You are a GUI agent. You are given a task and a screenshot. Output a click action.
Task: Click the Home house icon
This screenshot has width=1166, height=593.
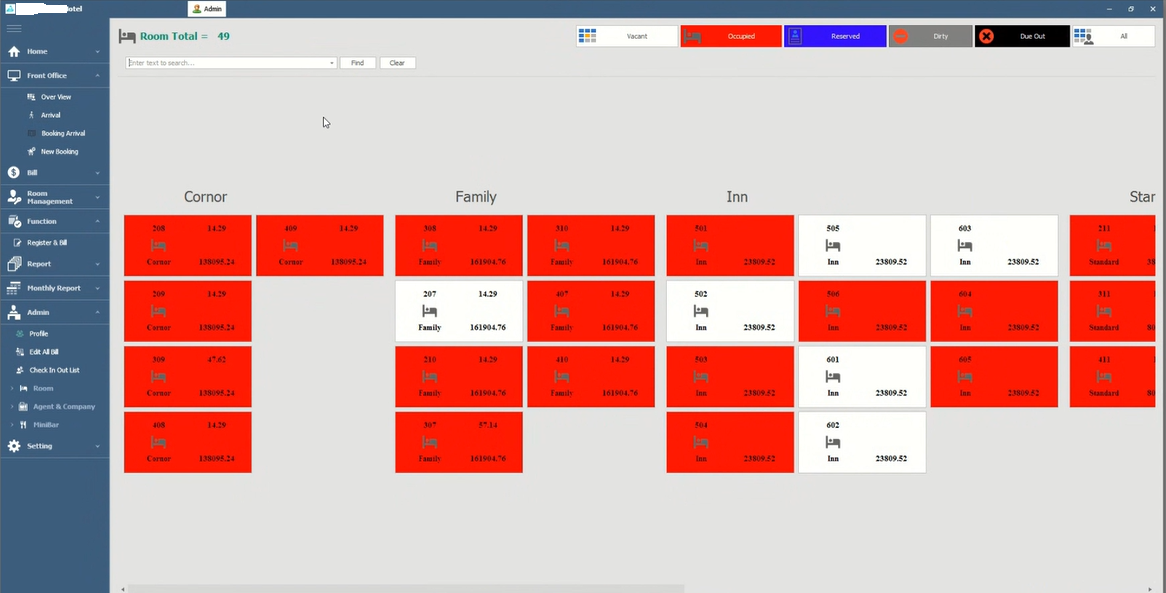pyautogui.click(x=14, y=51)
